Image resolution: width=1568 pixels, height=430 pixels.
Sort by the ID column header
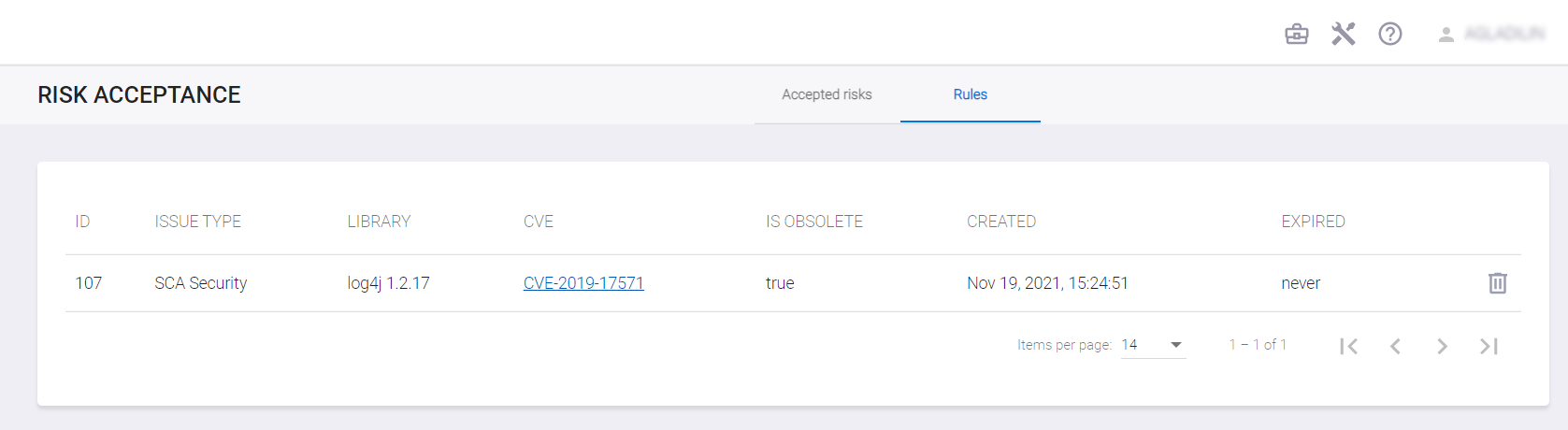82,222
